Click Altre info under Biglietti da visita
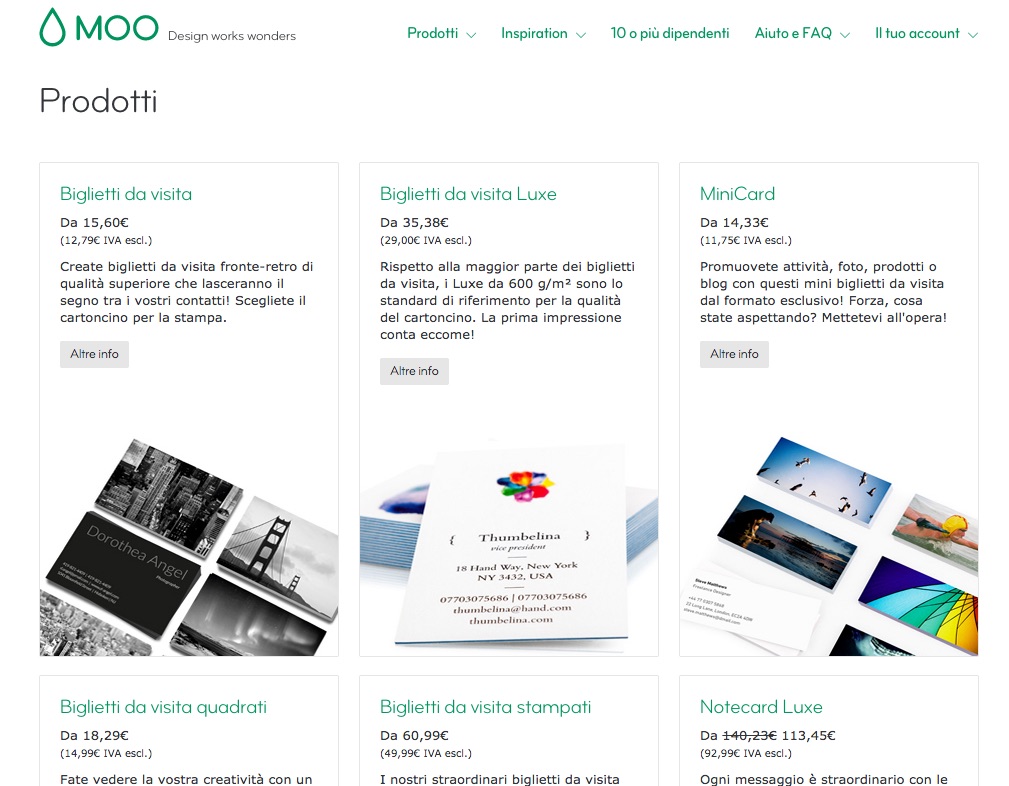 (x=94, y=354)
